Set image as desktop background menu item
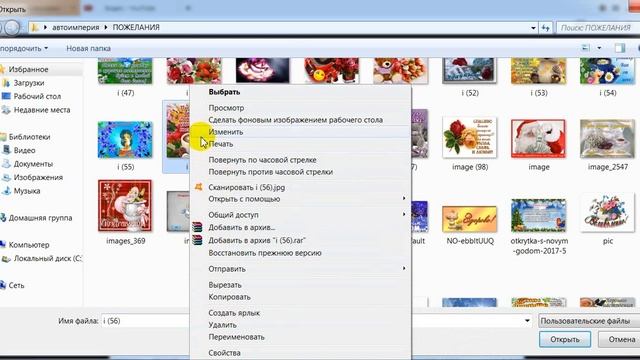The image size is (640, 360). click(296, 120)
